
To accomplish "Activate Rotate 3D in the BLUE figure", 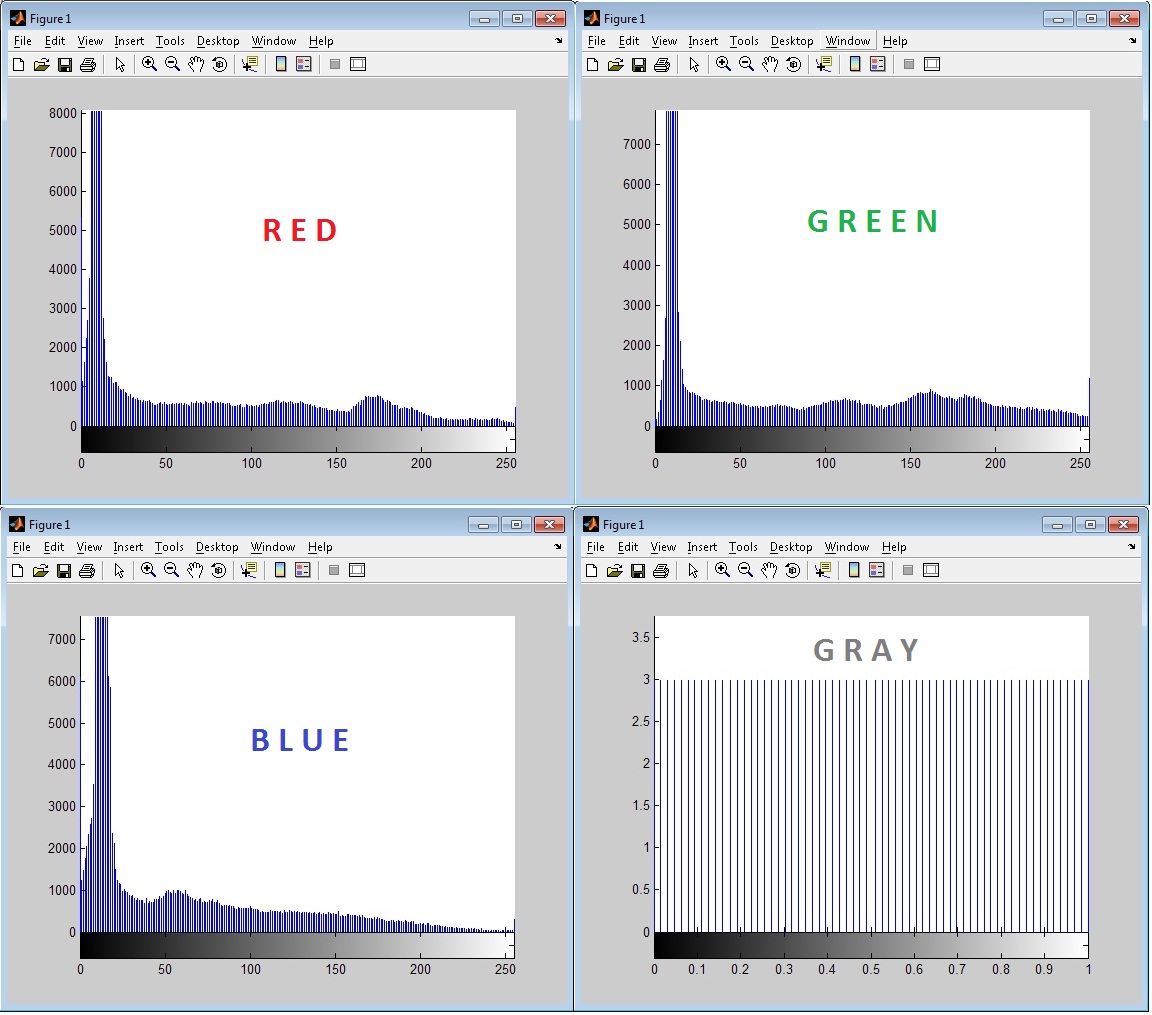I will coord(219,570).
